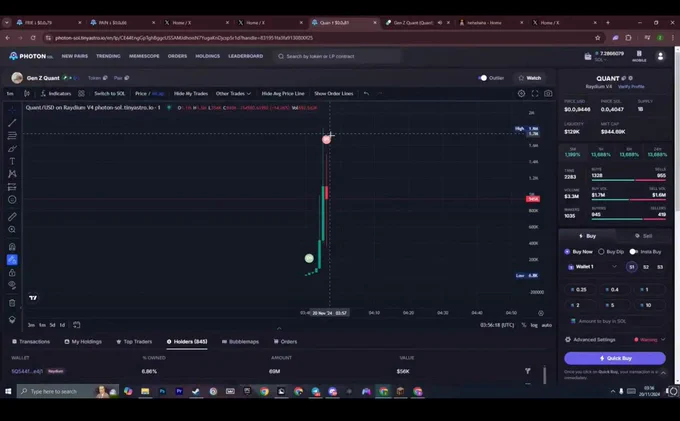Open the Wallet 1 dropdown

pos(592,267)
